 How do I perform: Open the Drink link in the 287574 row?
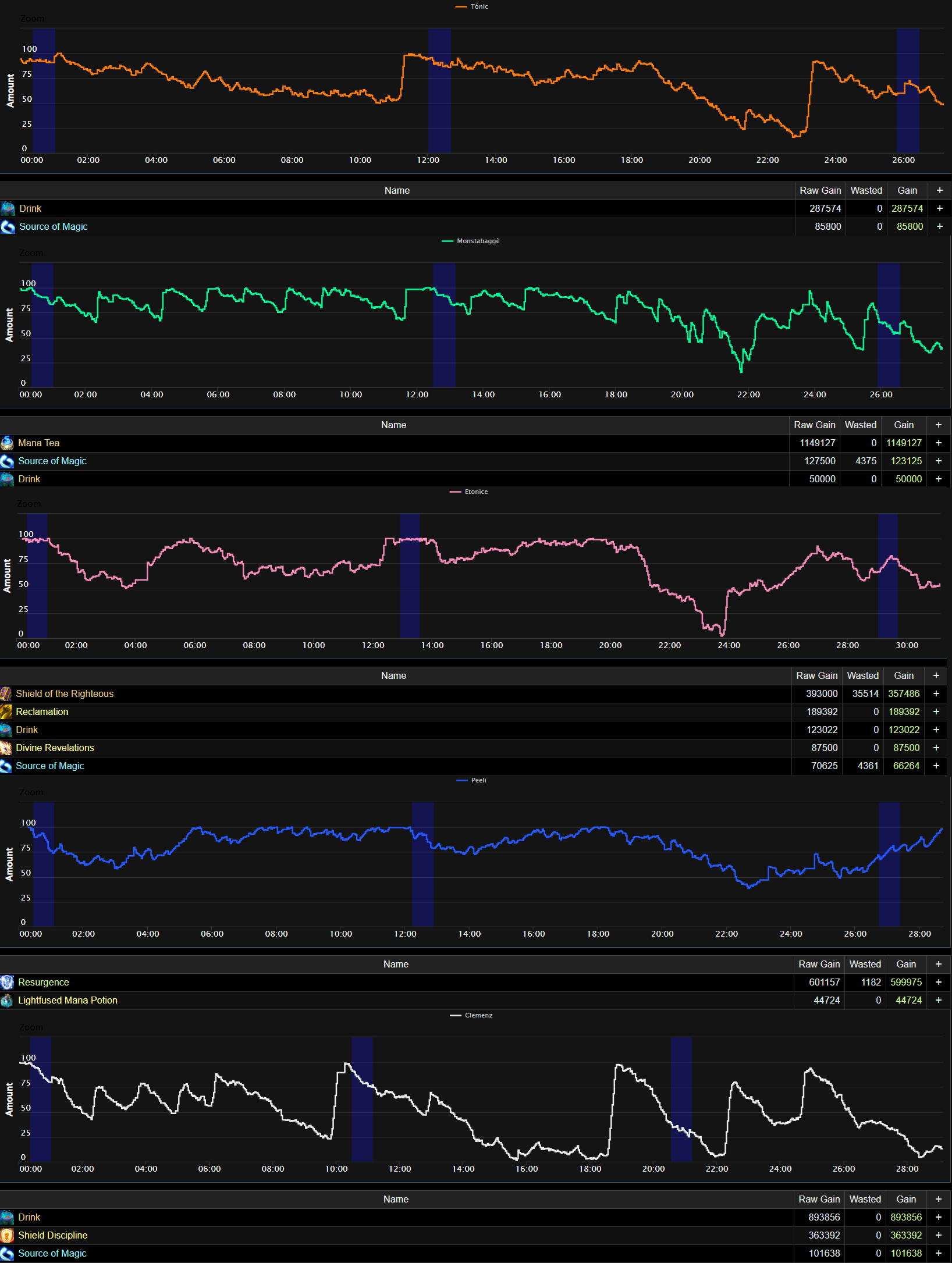30,209
